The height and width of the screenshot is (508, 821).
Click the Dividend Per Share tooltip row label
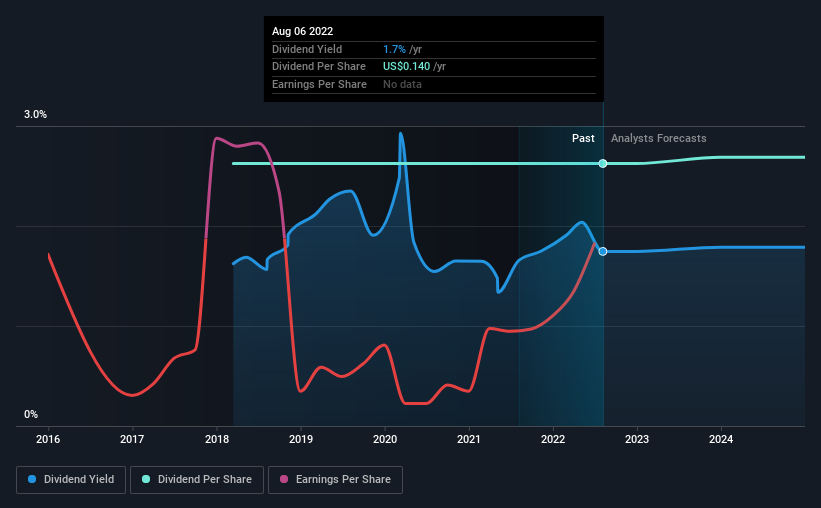[x=318, y=67]
